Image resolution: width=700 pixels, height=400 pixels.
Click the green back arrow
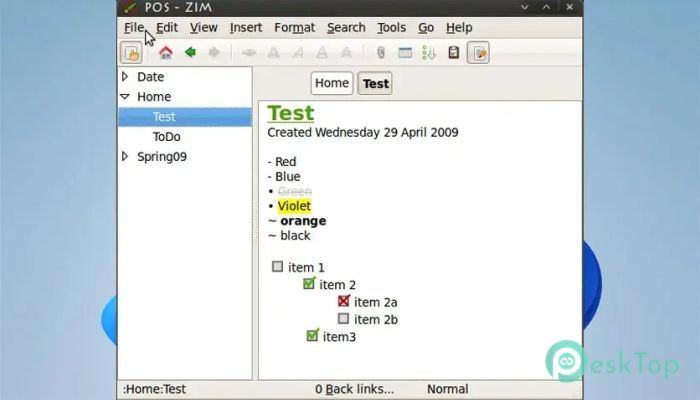point(191,53)
